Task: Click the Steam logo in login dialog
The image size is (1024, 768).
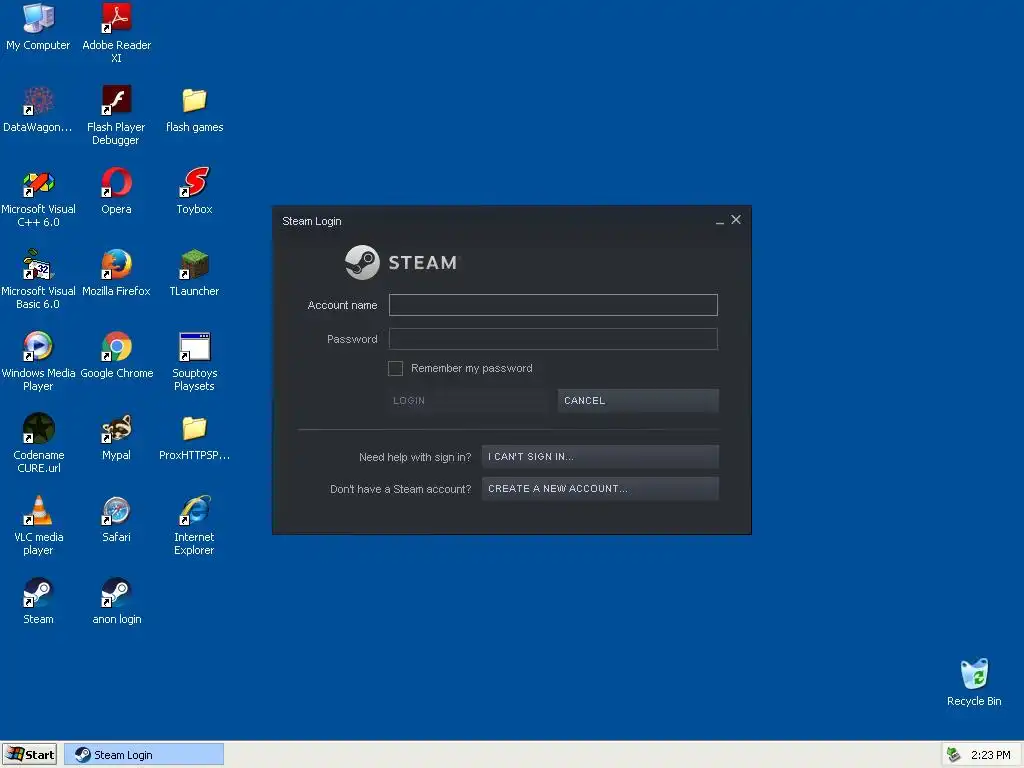Action: 402,263
